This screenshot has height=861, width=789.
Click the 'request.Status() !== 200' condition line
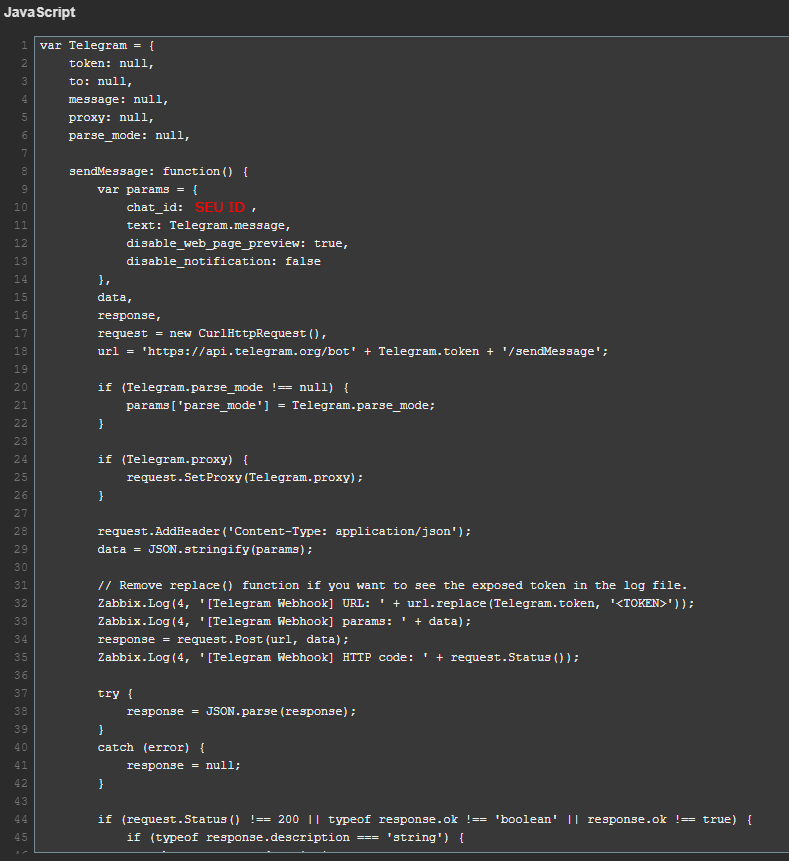pyautogui.click(x=424, y=819)
